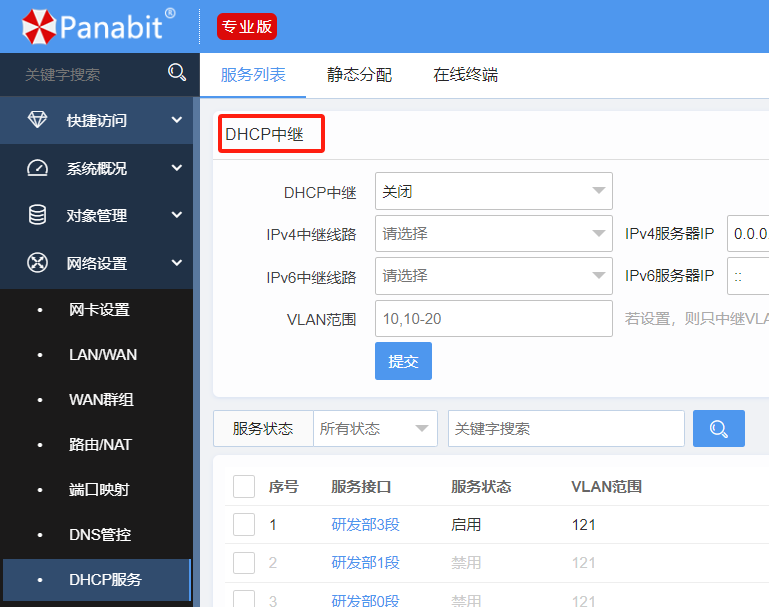Open the 研发部0段 service link

point(365,600)
